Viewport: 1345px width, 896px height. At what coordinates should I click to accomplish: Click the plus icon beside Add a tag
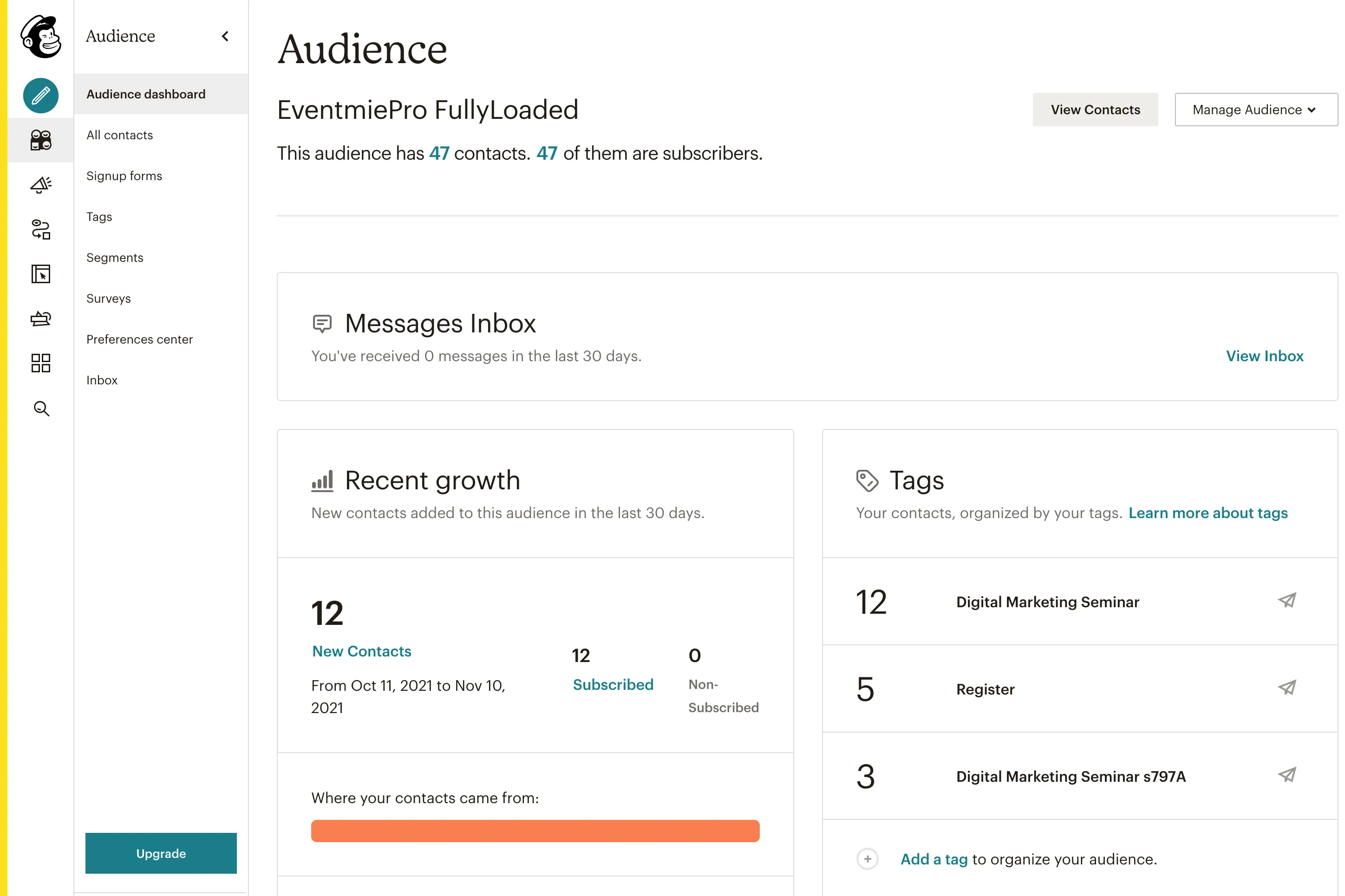point(867,859)
